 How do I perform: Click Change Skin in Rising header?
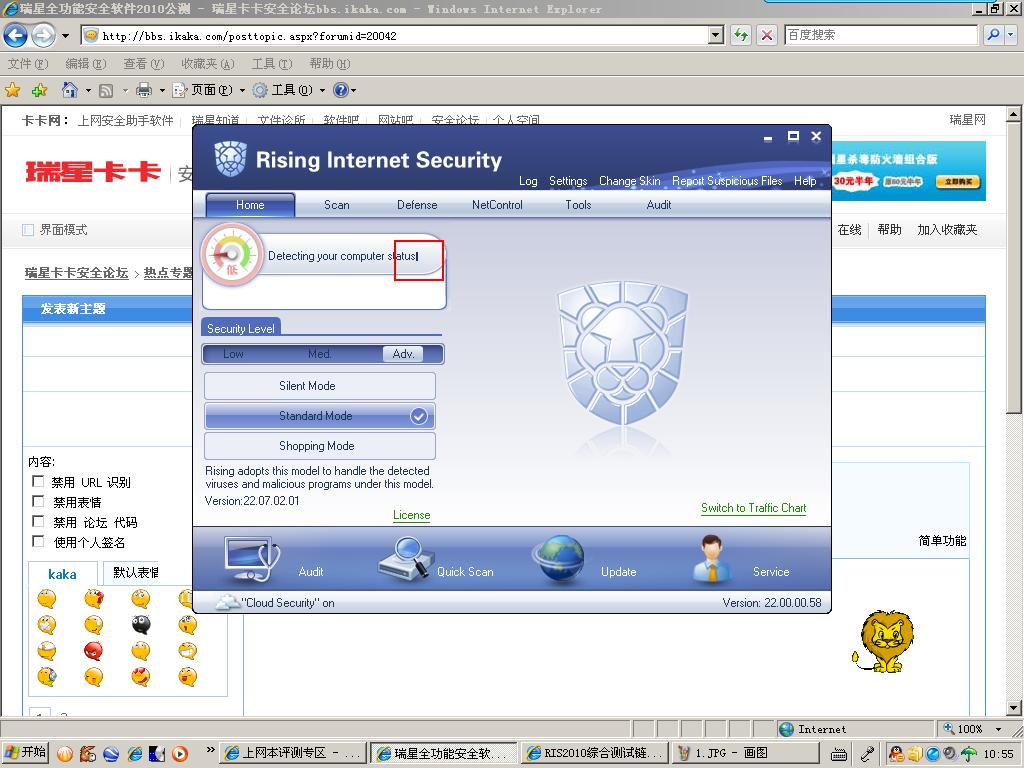(630, 181)
